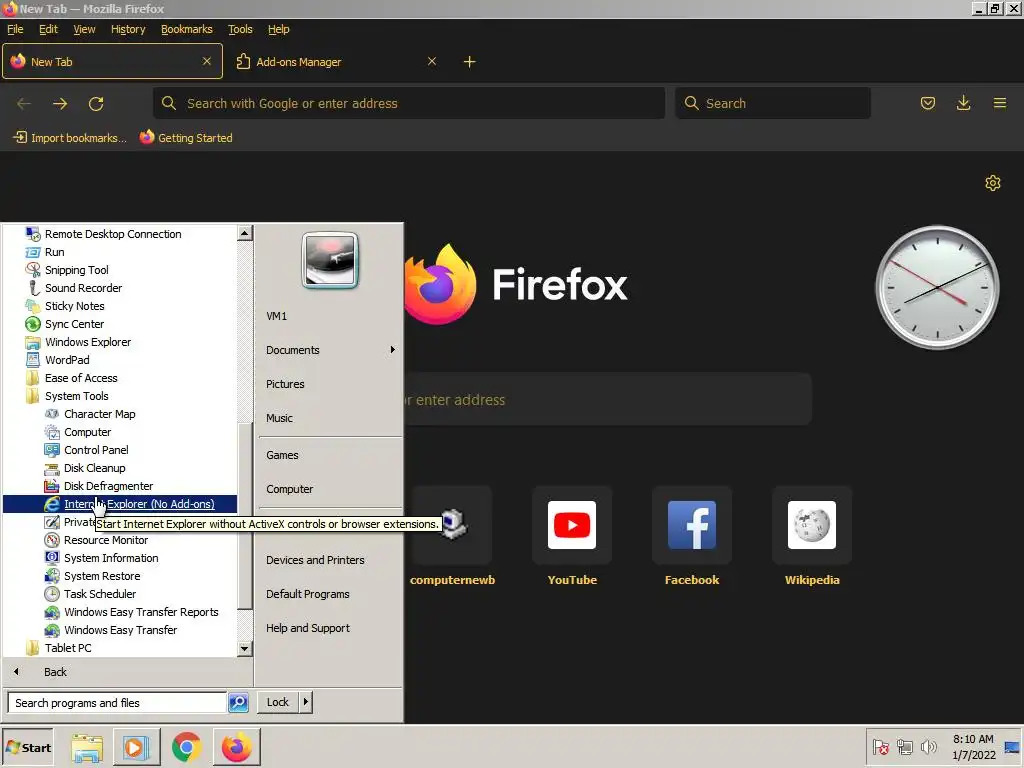
Task: Close the Add-ons Manager tab
Action: coord(432,61)
